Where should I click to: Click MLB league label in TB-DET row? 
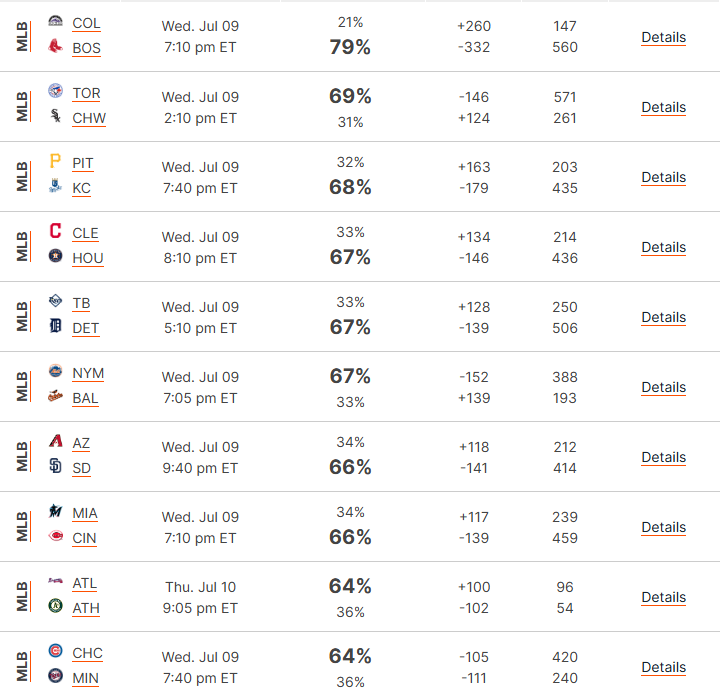tap(22, 317)
